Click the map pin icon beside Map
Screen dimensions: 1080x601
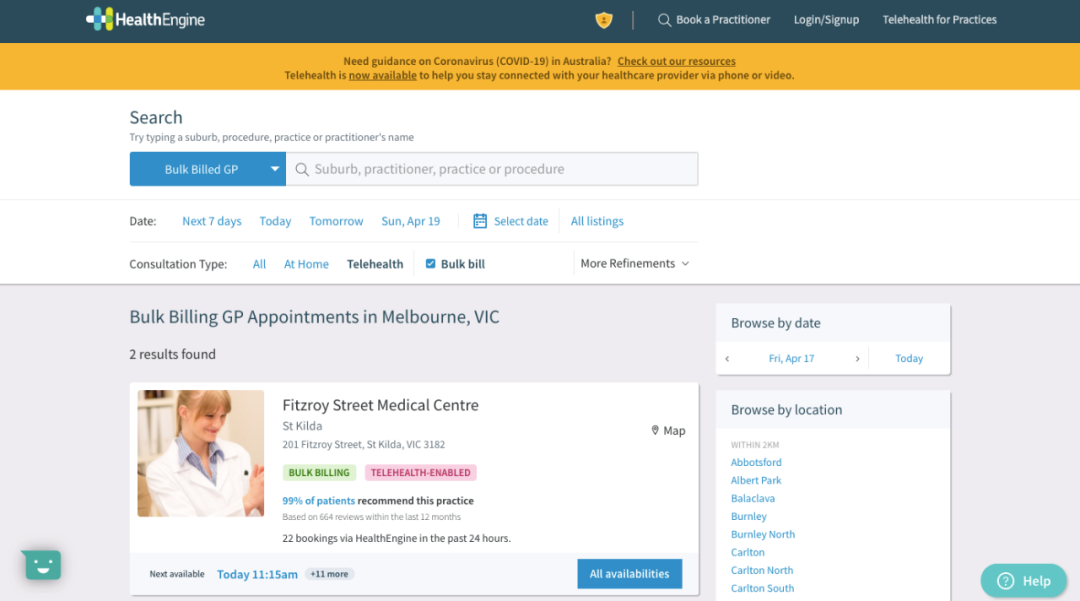[655, 430]
